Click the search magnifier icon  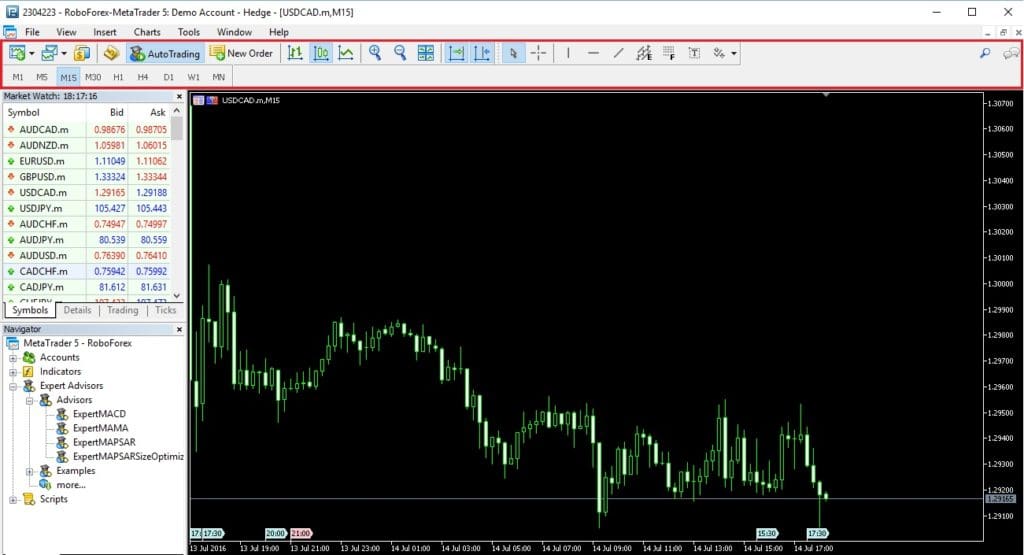point(985,54)
